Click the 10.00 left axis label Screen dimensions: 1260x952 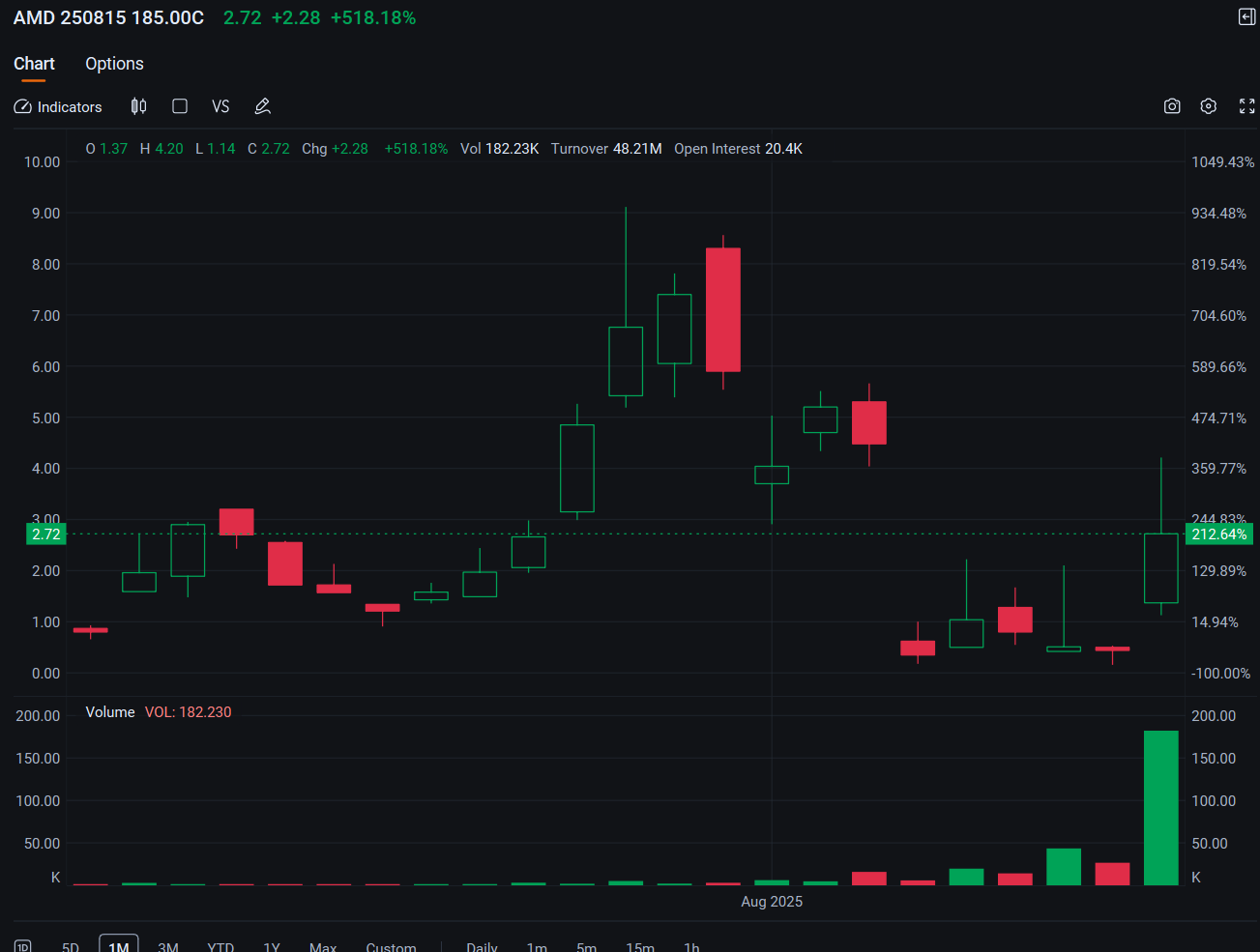pyautogui.click(x=43, y=162)
